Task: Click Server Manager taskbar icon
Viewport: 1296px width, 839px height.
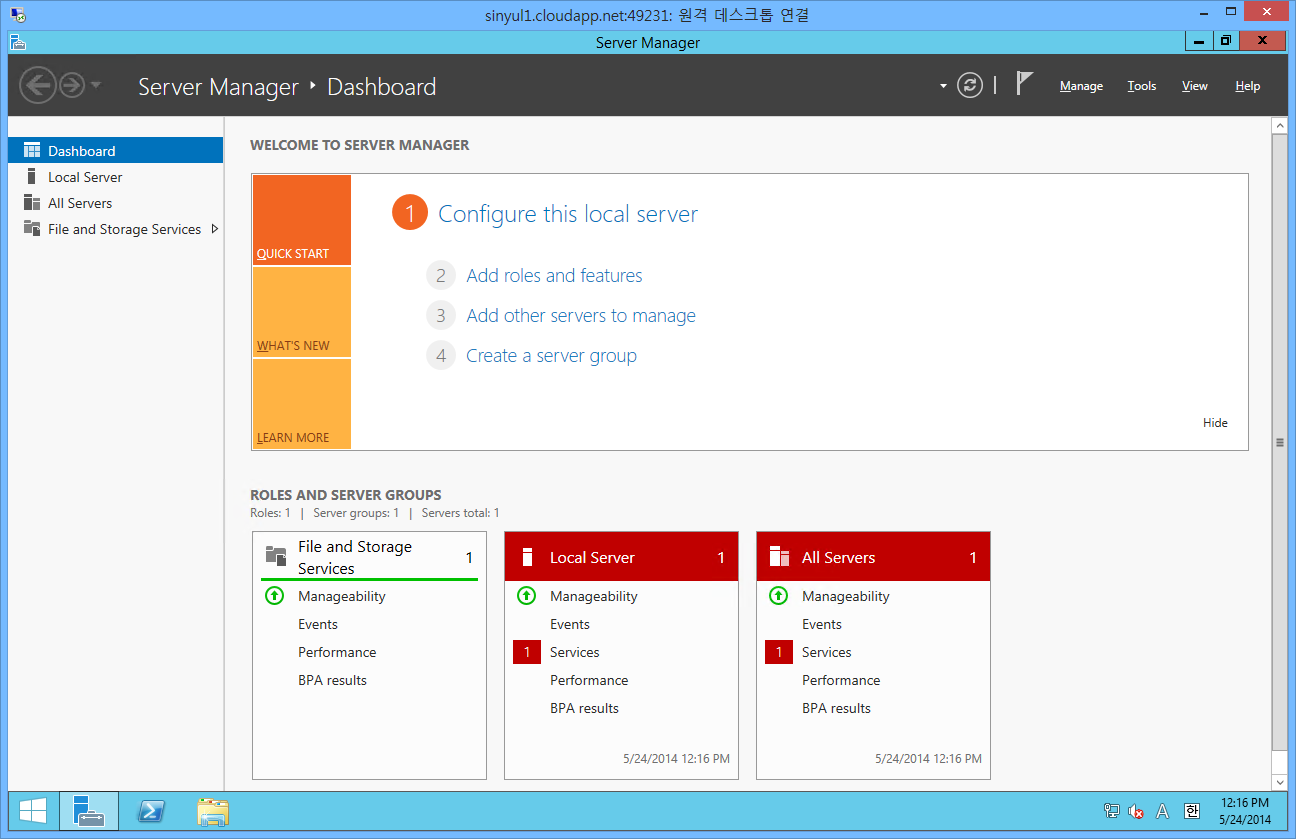Action: coord(89,810)
